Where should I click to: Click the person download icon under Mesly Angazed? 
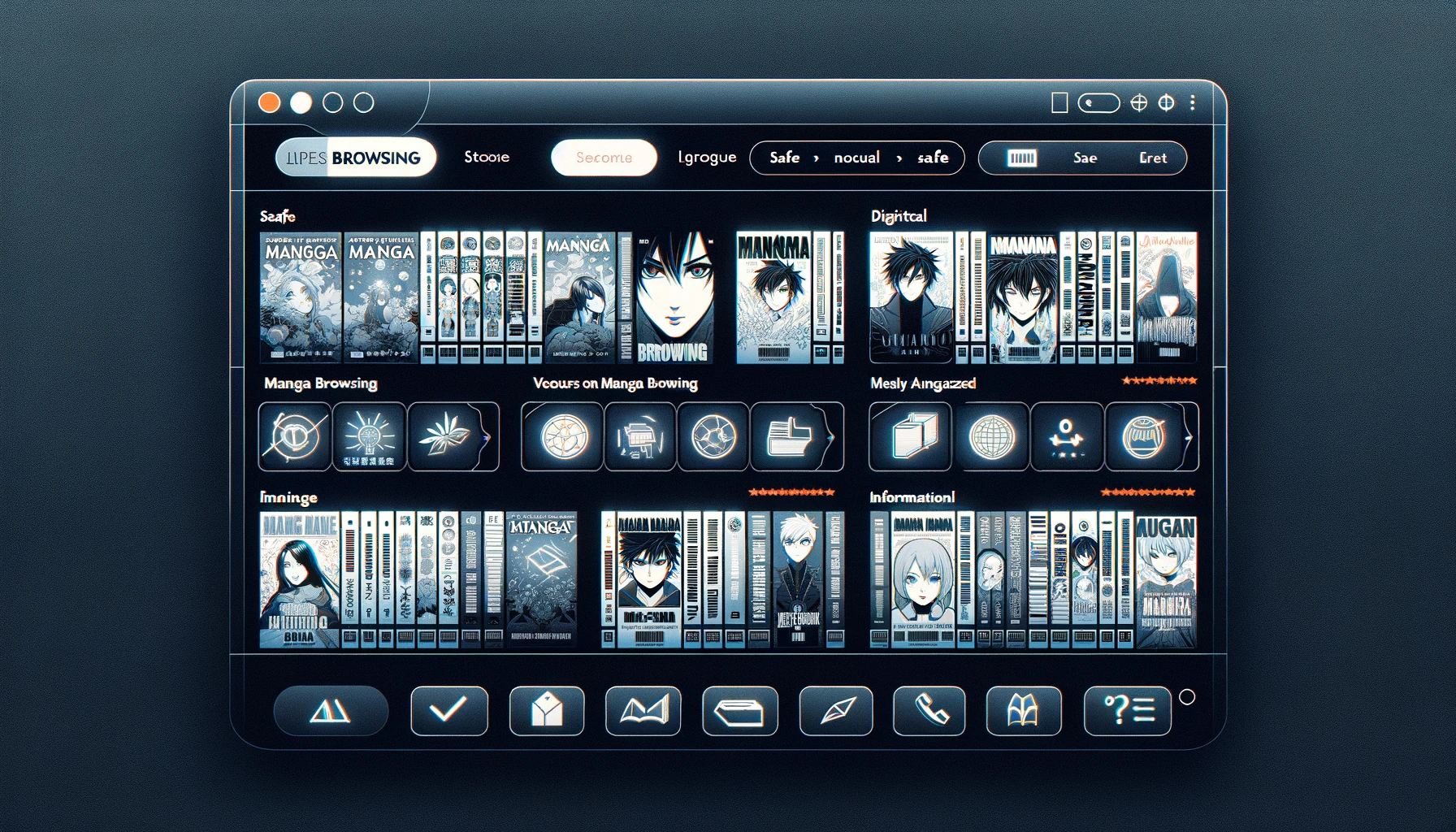[x=1066, y=437]
